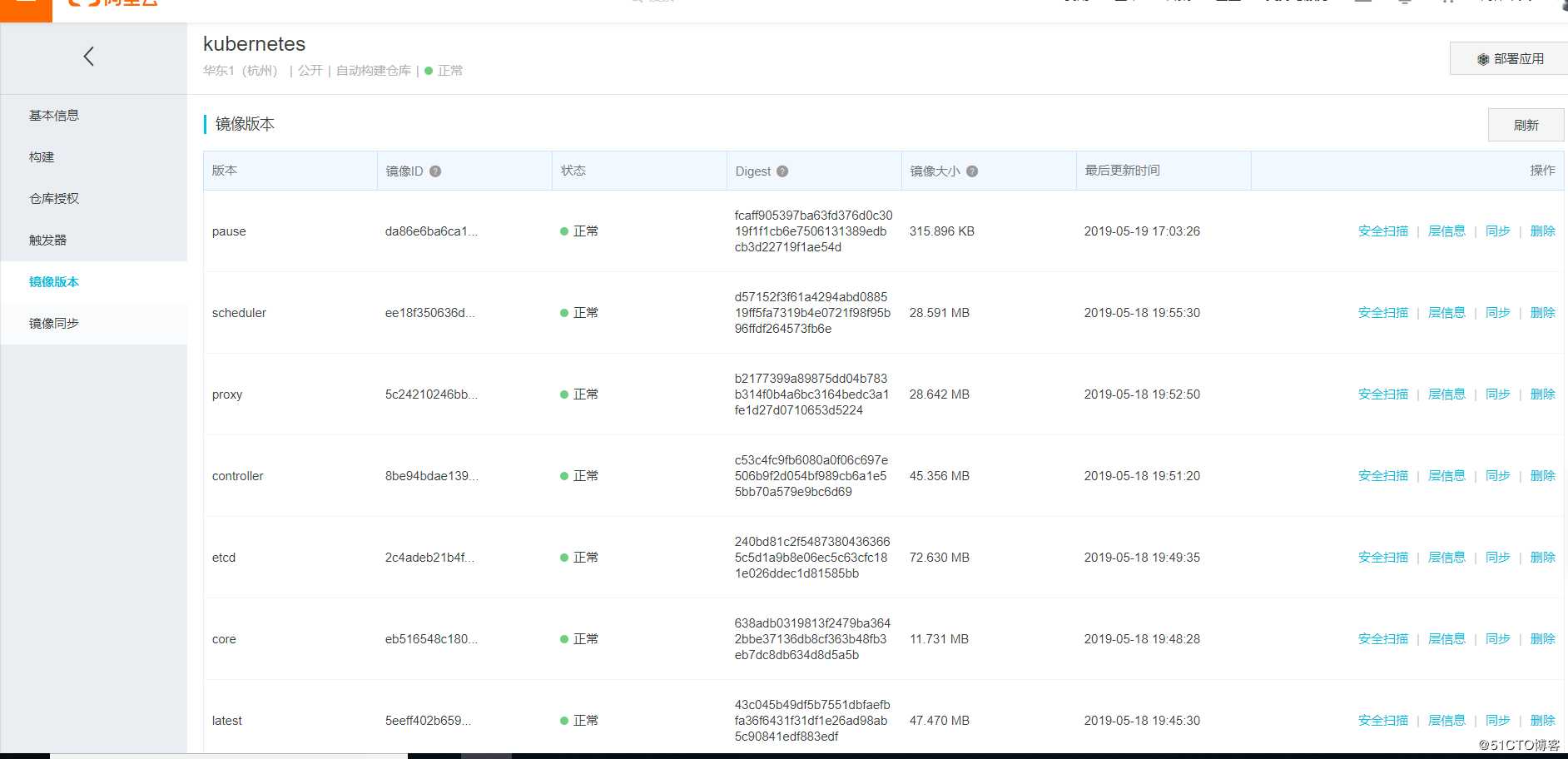Open 触发器 in the sidebar

(47, 241)
